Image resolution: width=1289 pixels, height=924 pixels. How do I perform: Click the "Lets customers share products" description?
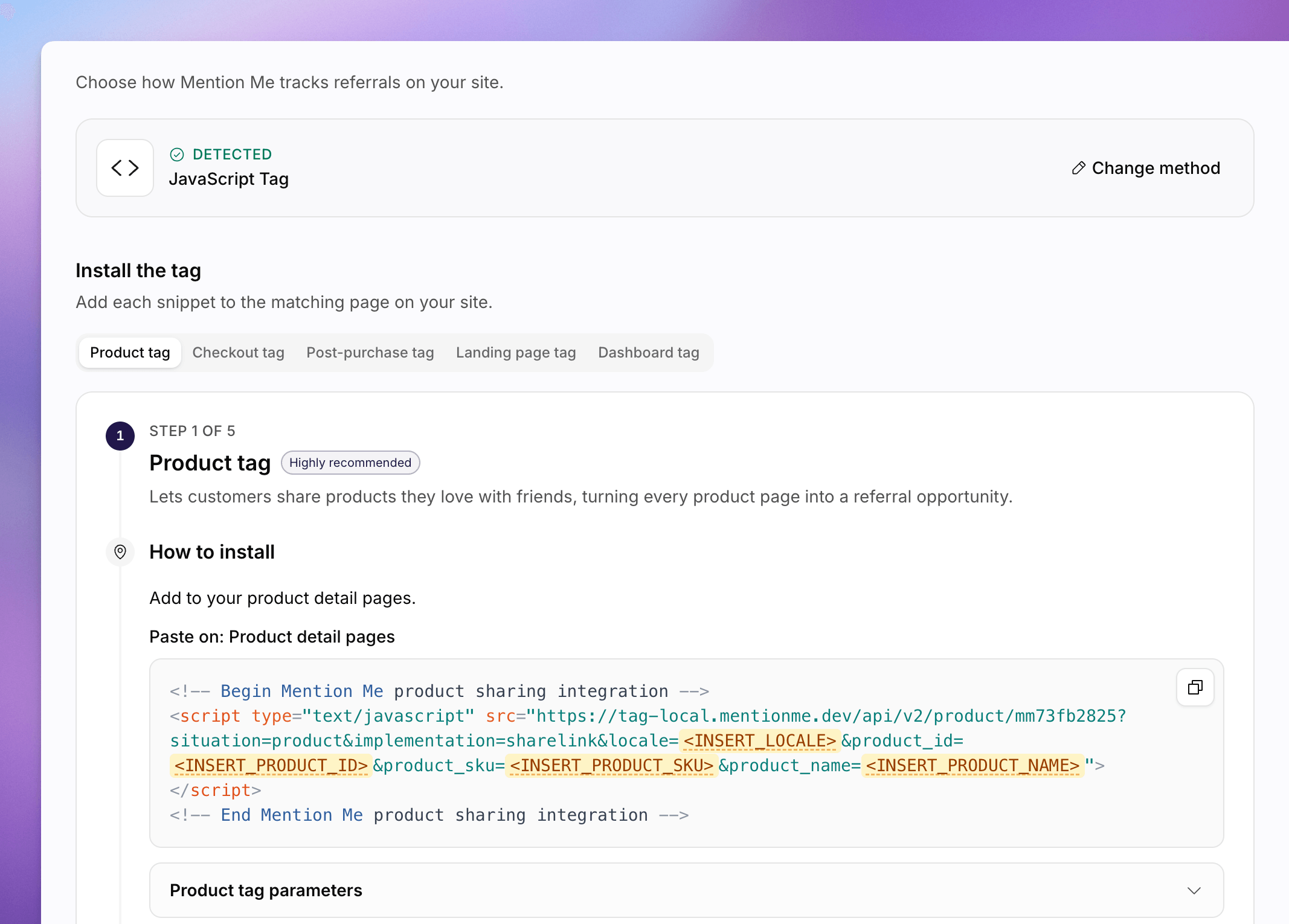[x=580, y=496]
